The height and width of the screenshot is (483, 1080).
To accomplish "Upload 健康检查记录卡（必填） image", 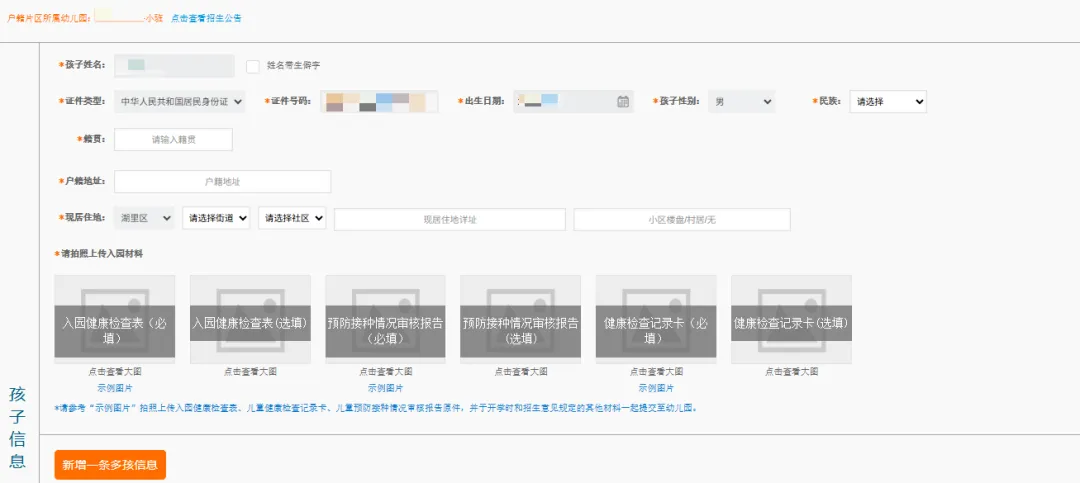I will coord(656,319).
